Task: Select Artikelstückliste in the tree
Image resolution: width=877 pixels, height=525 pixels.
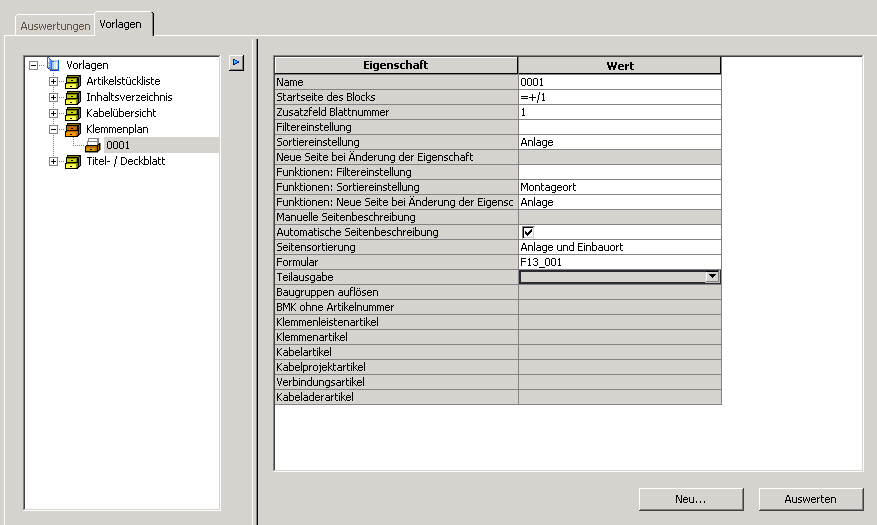Action: [x=123, y=81]
